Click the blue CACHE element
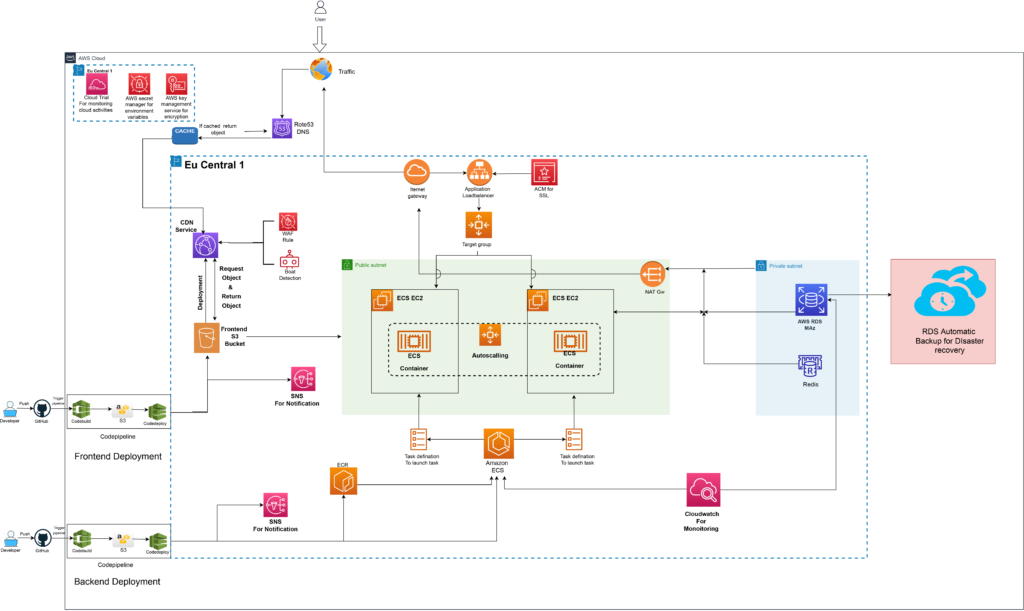The height and width of the screenshot is (611, 1024). click(184, 134)
